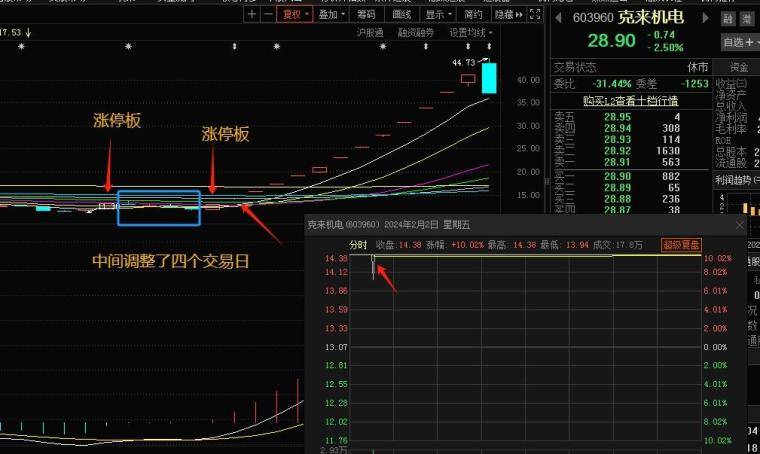Click 卖一 price 28.91

pos(617,162)
